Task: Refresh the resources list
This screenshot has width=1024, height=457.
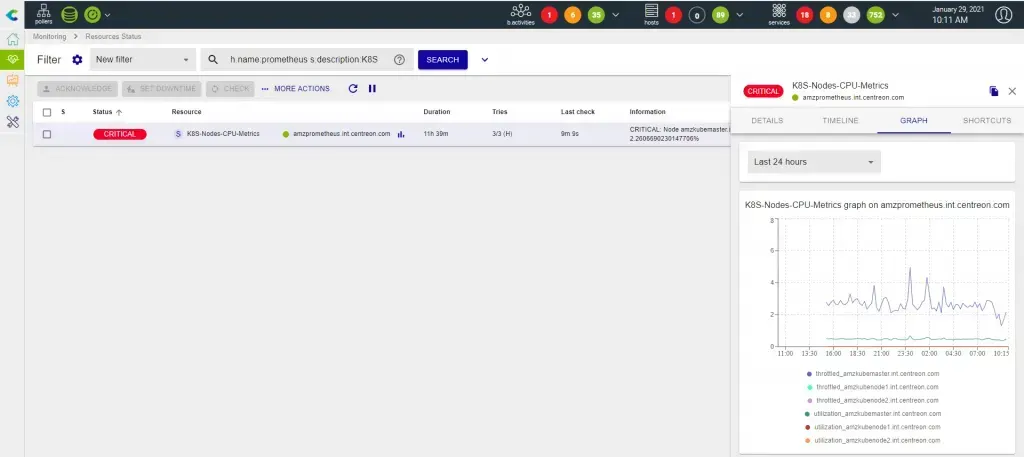Action: [353, 89]
